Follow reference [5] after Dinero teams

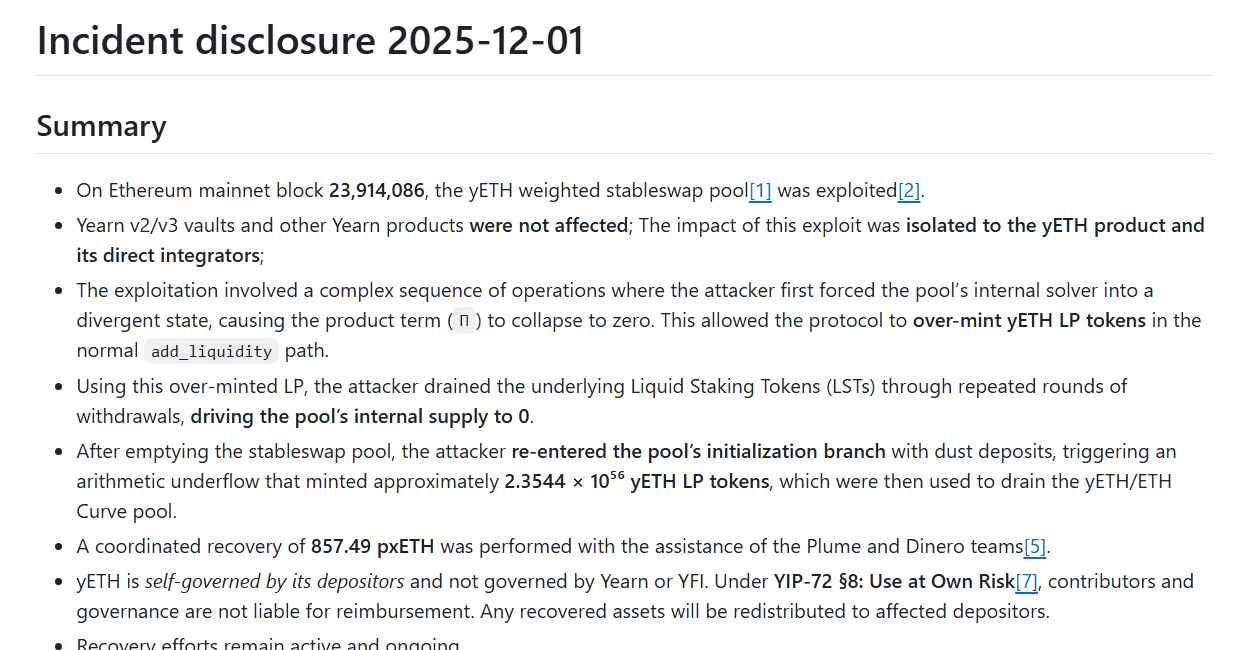[1034, 547]
